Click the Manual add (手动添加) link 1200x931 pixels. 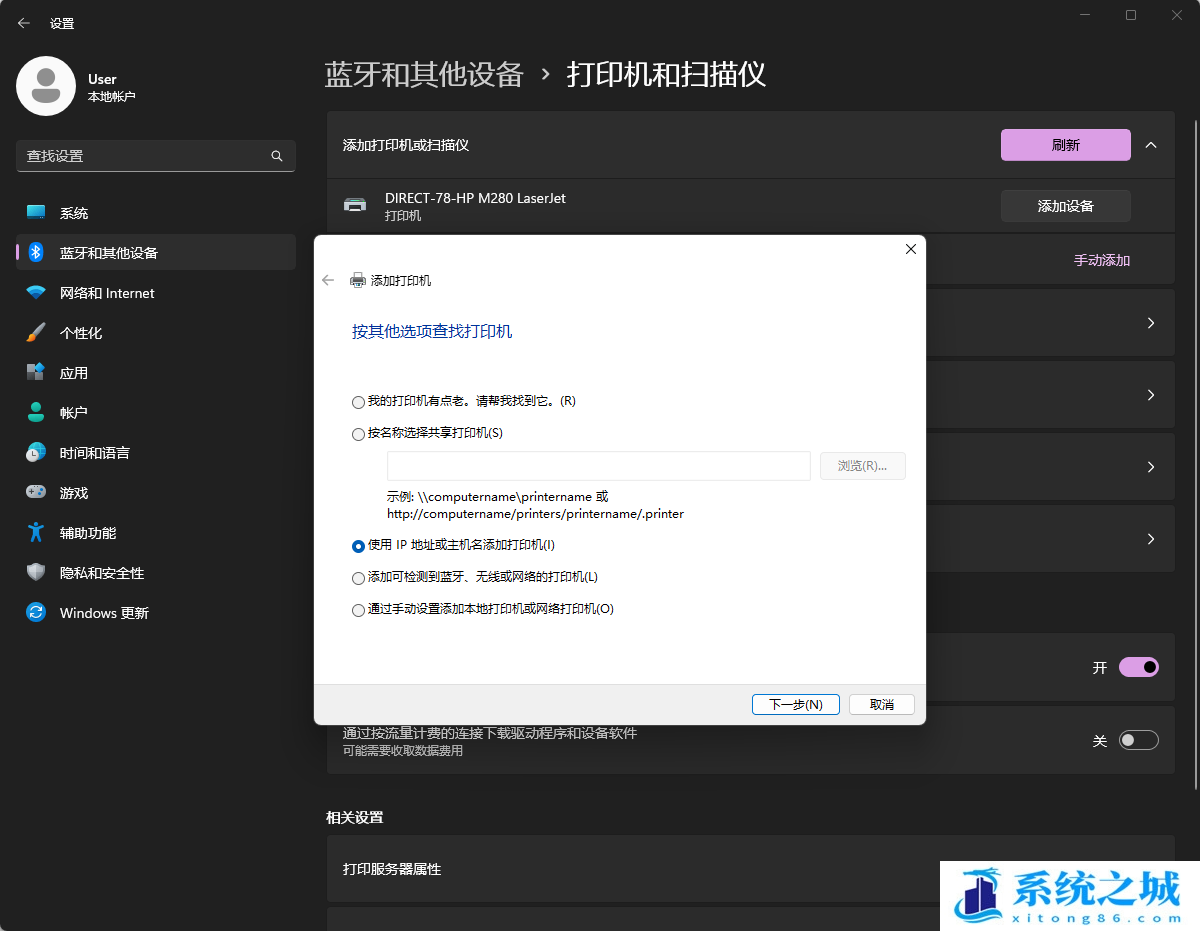coord(1102,260)
